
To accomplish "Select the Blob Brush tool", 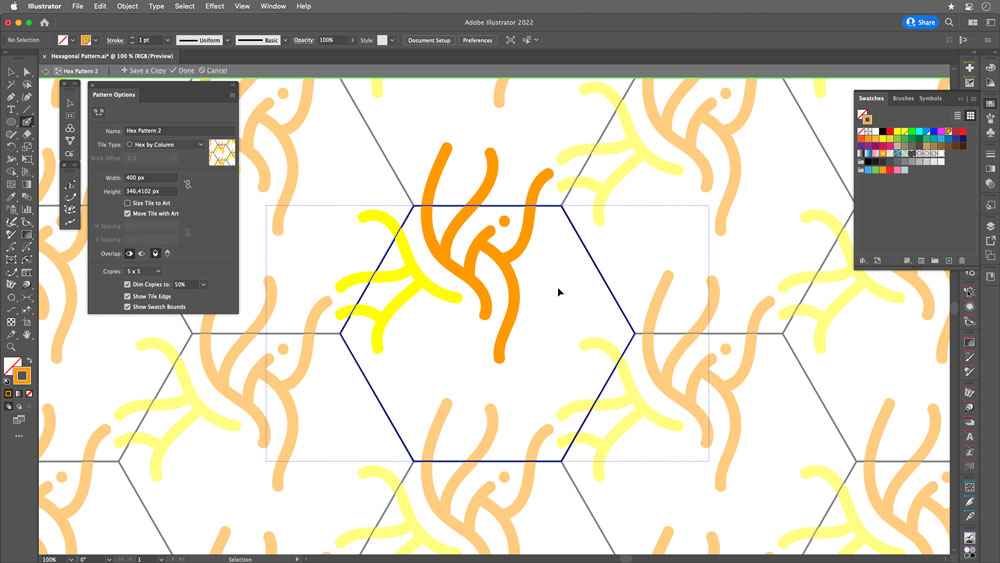I will point(27,122).
